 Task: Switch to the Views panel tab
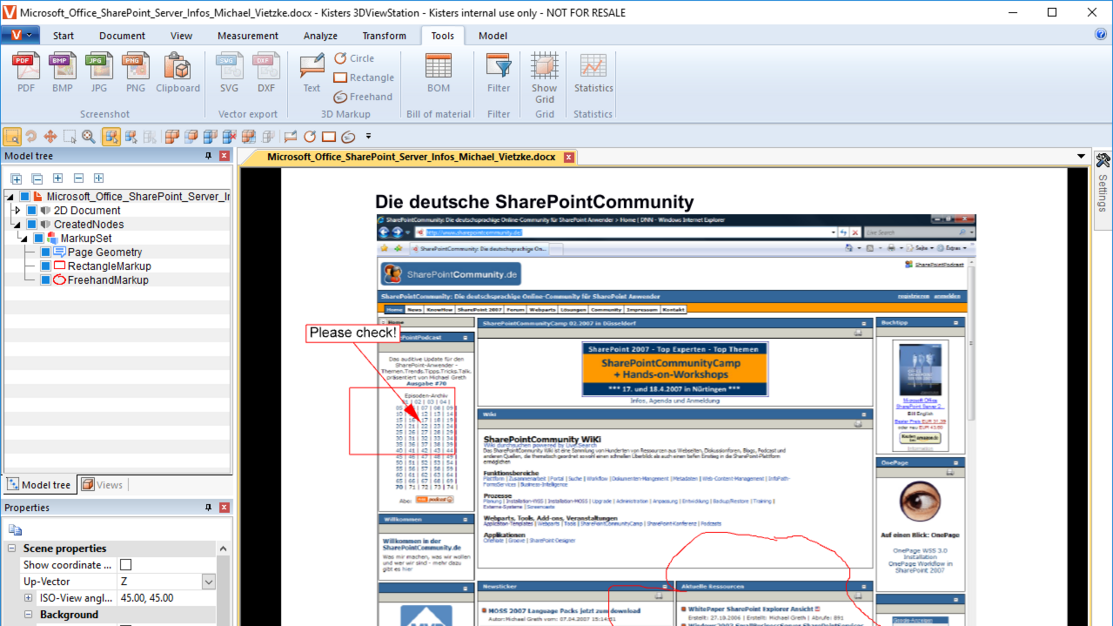click(102, 485)
